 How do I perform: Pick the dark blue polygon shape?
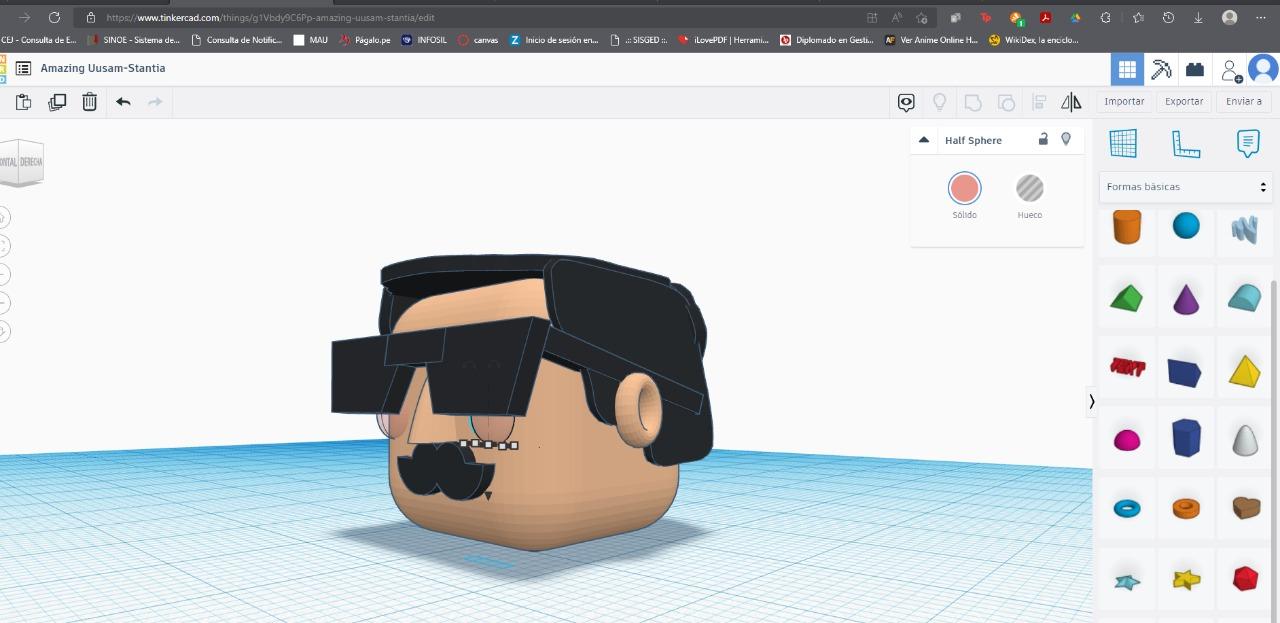coord(1186,438)
